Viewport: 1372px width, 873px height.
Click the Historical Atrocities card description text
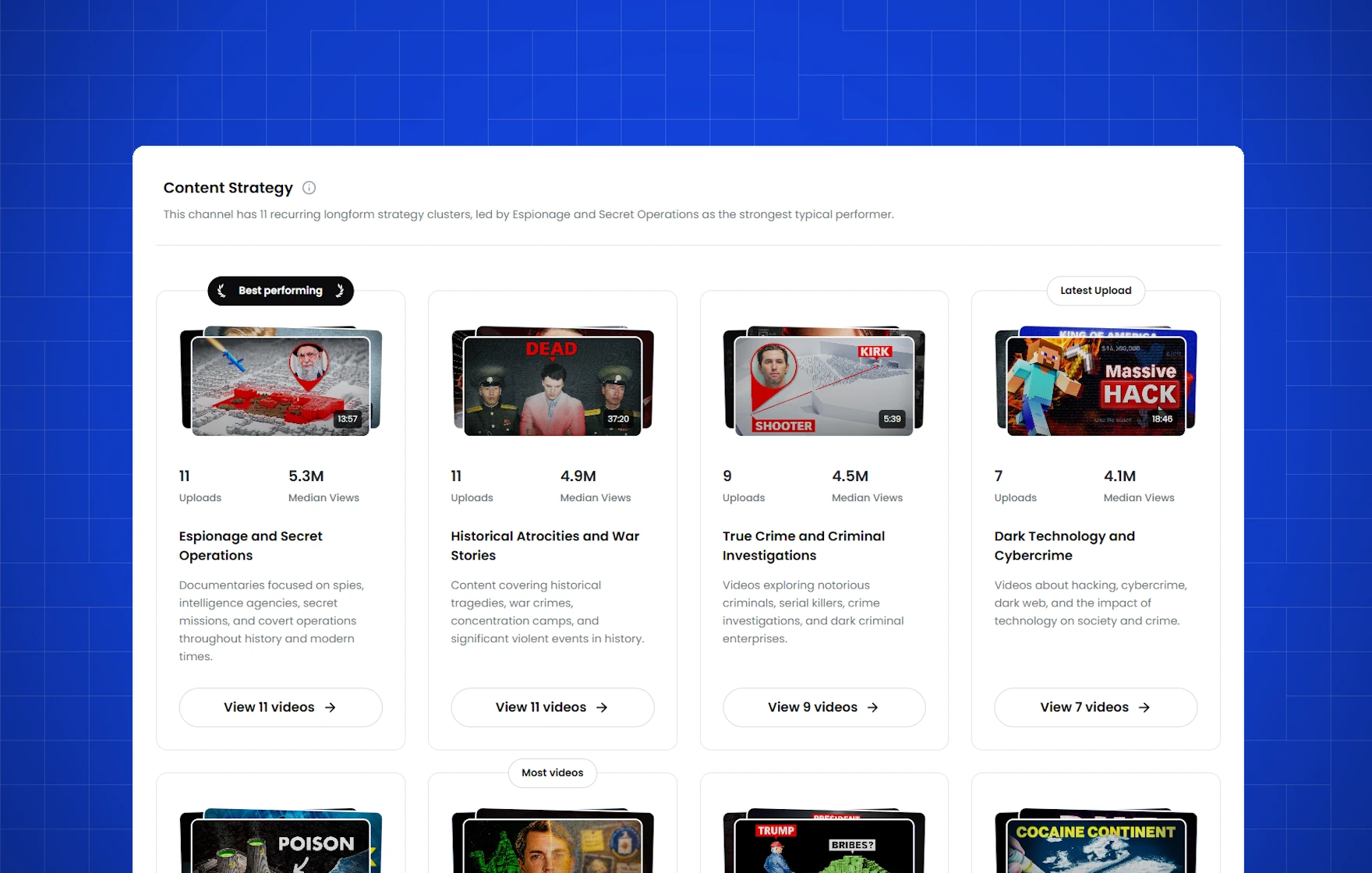(x=547, y=612)
